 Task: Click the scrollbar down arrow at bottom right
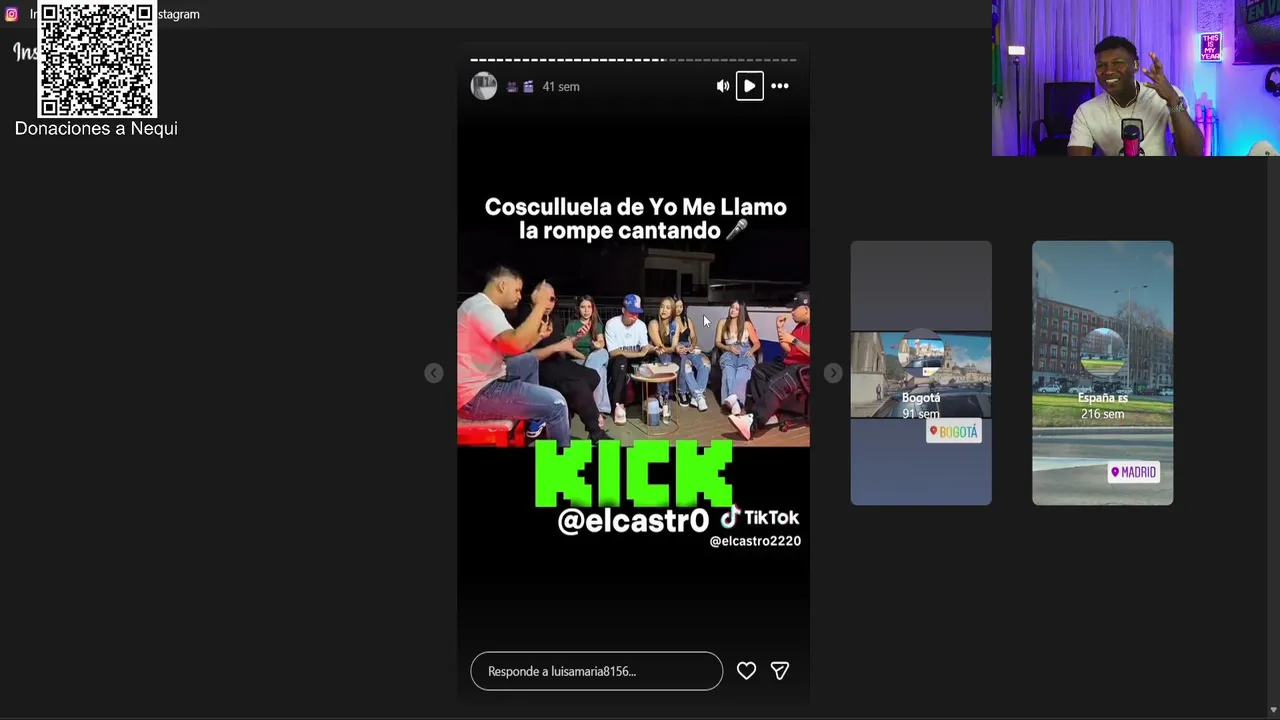coord(1273,710)
